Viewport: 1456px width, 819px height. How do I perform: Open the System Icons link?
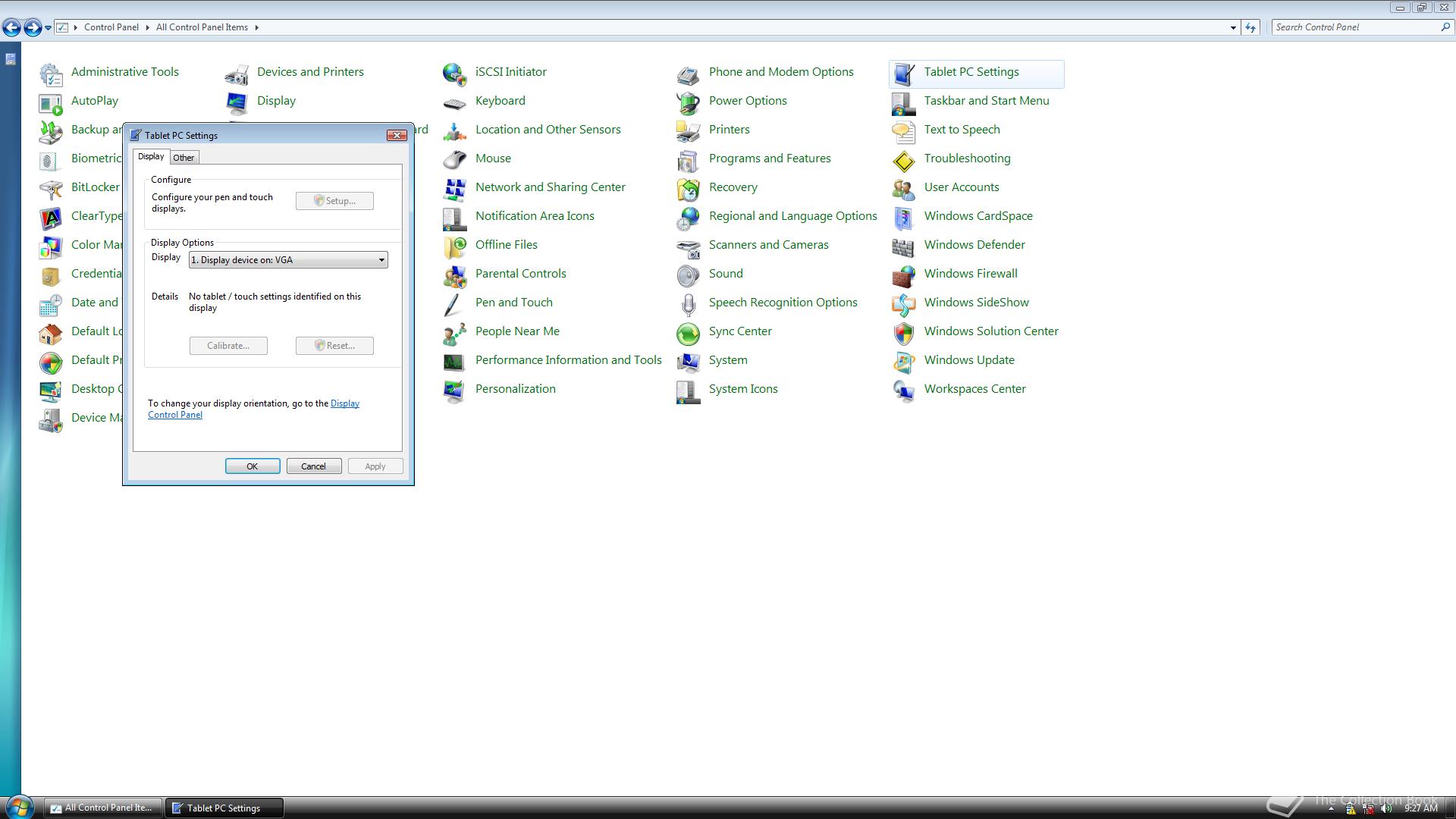743,389
